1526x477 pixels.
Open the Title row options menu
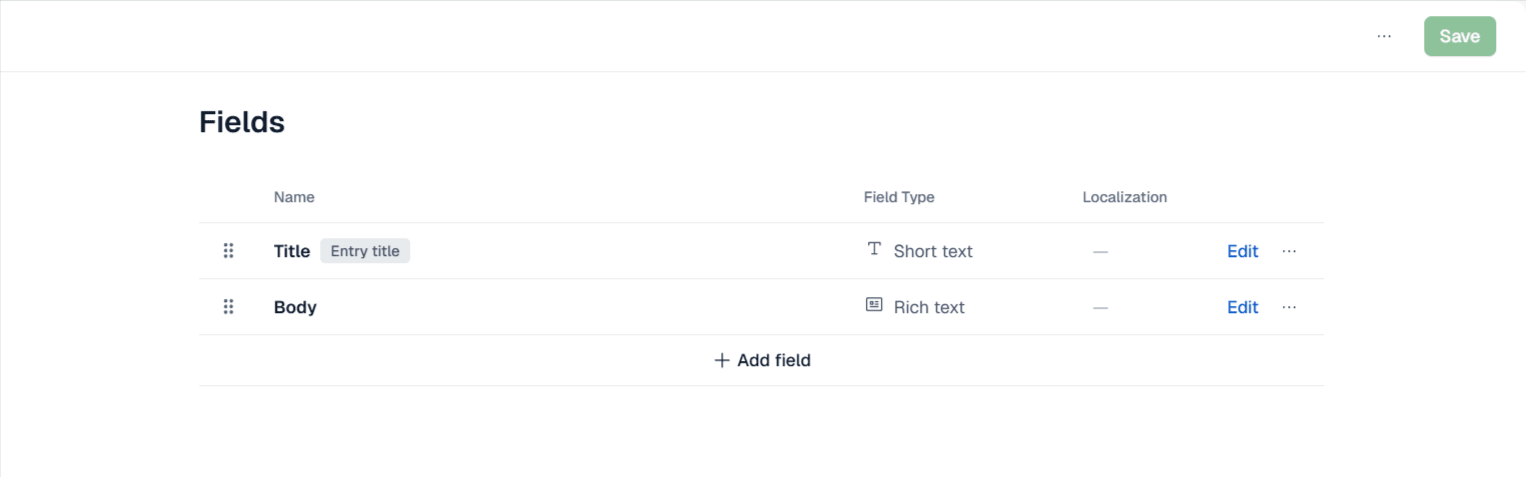1289,251
